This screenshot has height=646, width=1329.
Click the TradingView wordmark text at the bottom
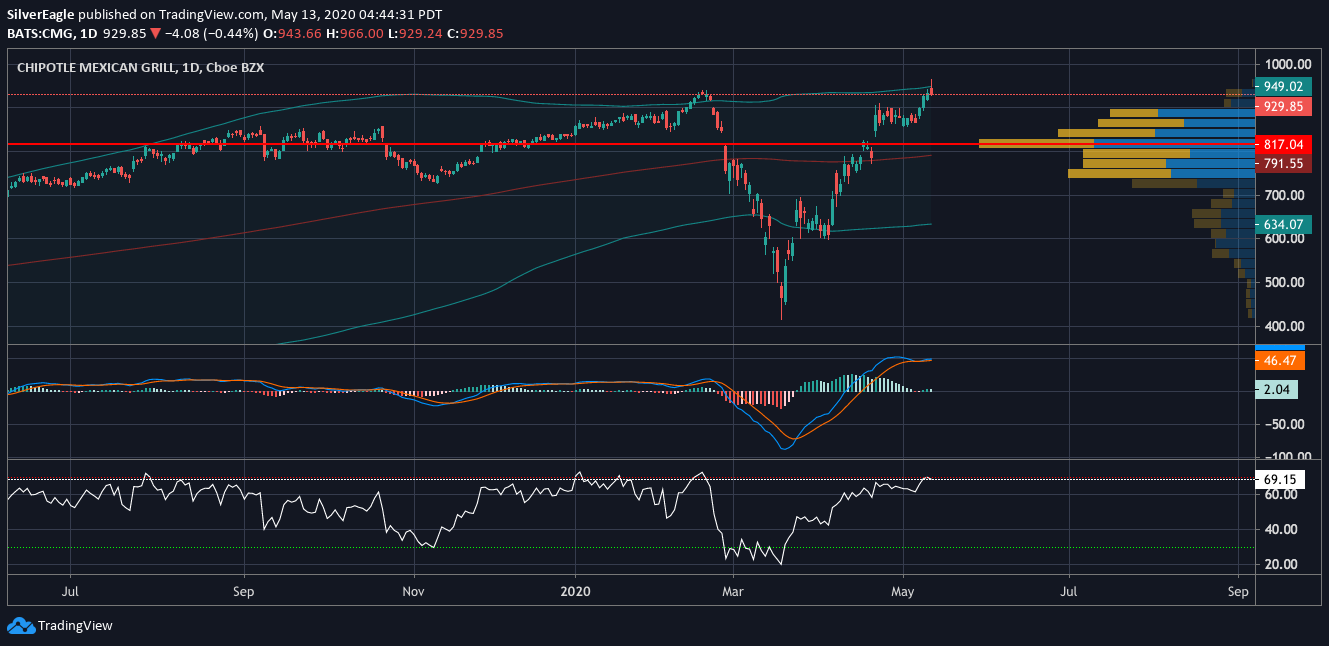(x=75, y=626)
